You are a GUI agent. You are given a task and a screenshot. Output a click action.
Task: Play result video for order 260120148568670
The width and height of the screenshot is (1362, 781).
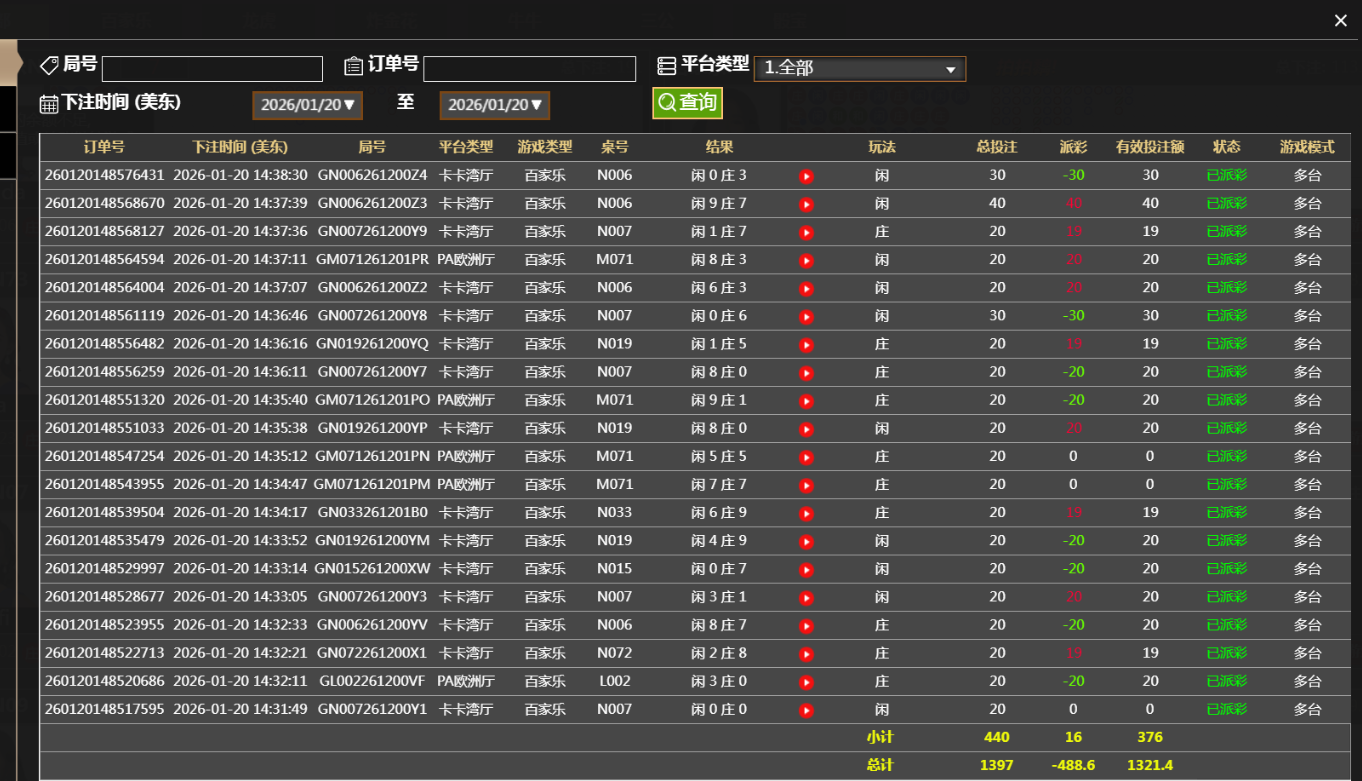(806, 204)
